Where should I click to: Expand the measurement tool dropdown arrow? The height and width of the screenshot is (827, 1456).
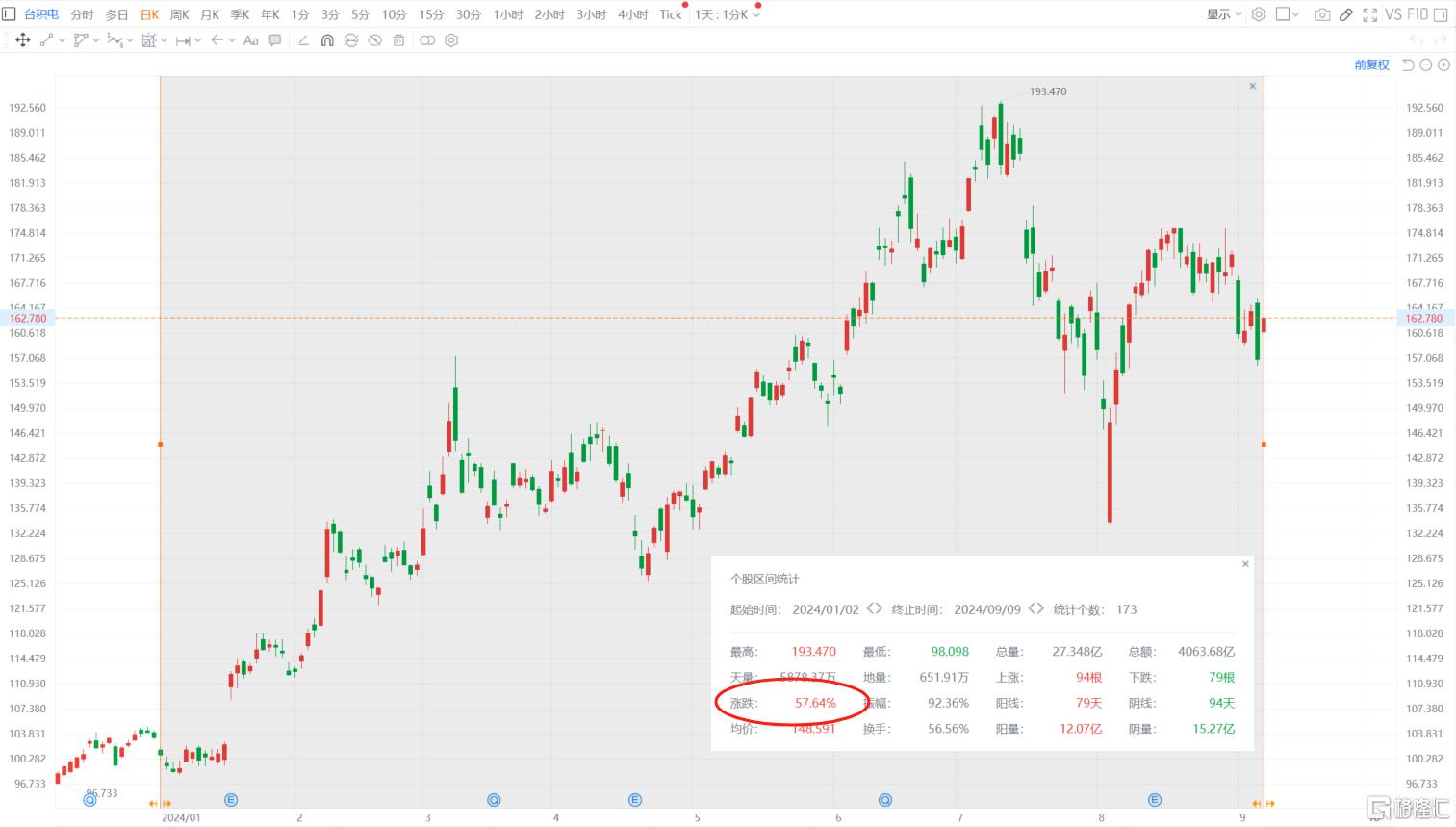pyautogui.click(x=164, y=40)
